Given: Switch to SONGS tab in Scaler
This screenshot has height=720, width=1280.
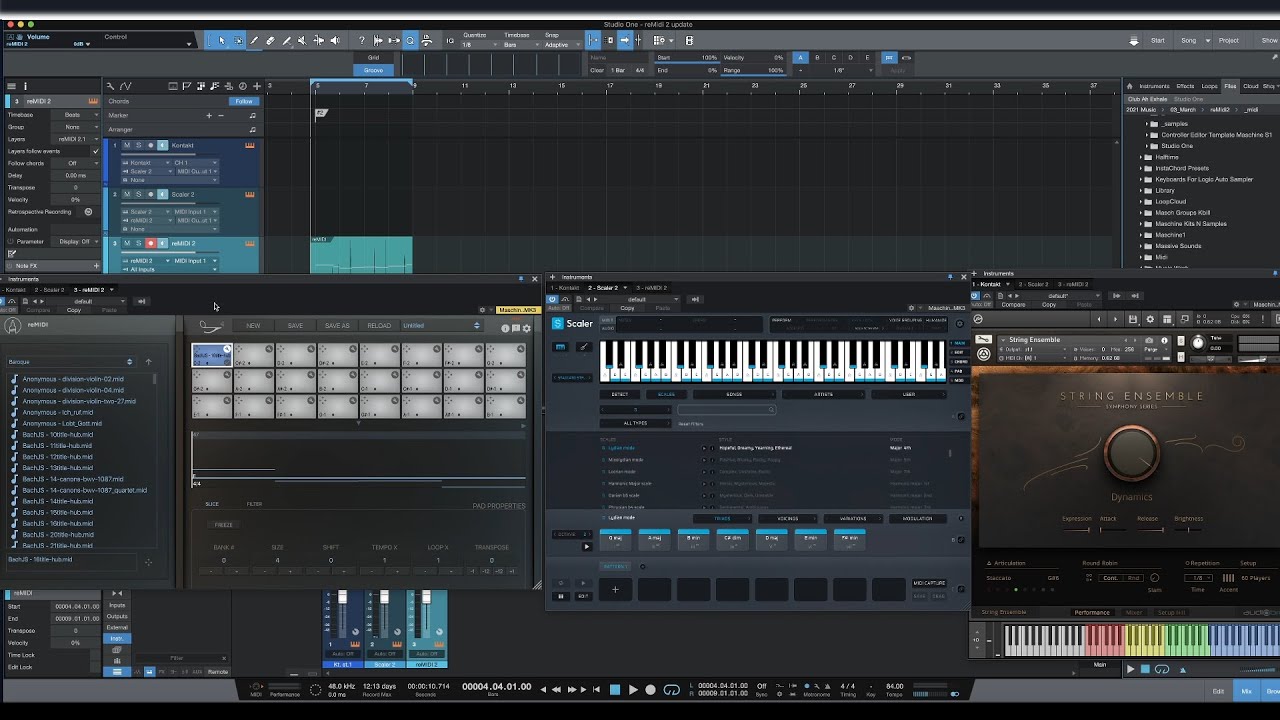Looking at the screenshot, I should pos(734,394).
